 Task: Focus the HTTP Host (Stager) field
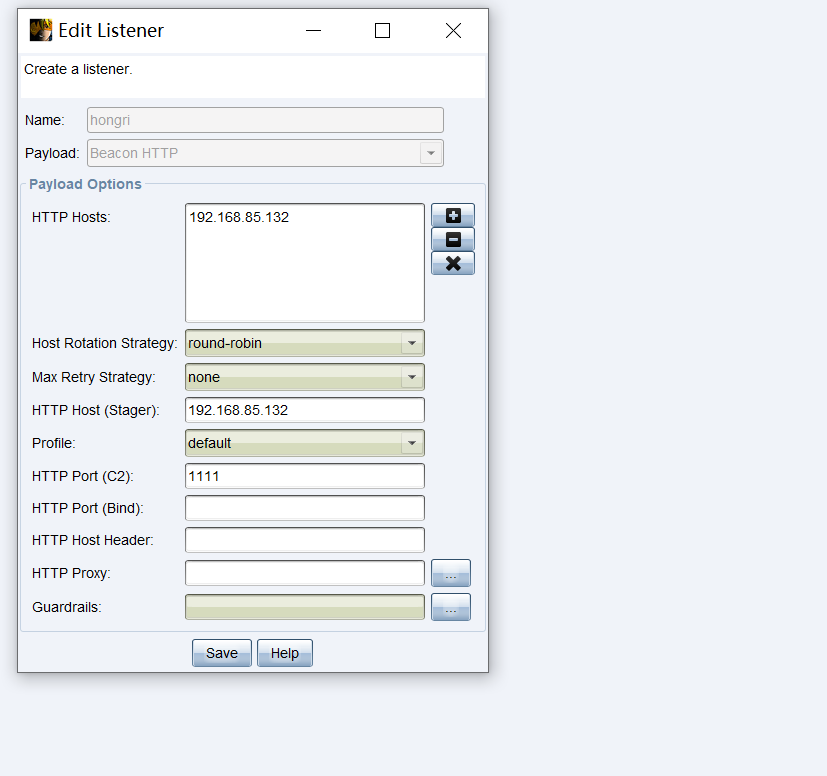pyautogui.click(x=304, y=410)
